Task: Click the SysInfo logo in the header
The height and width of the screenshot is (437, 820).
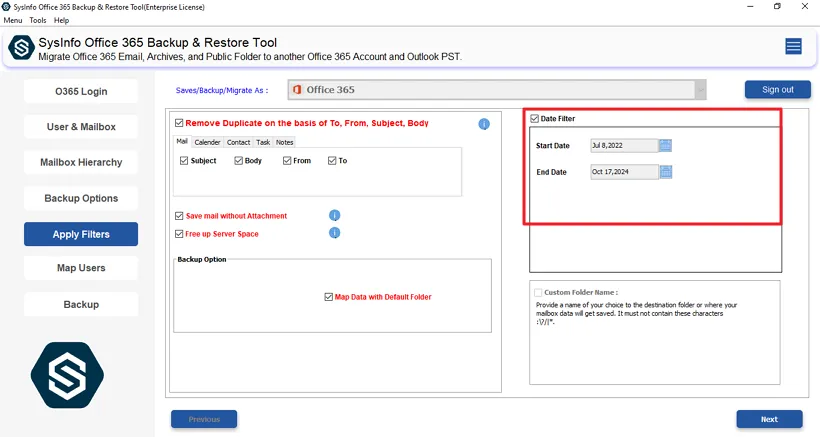Action: 19,49
